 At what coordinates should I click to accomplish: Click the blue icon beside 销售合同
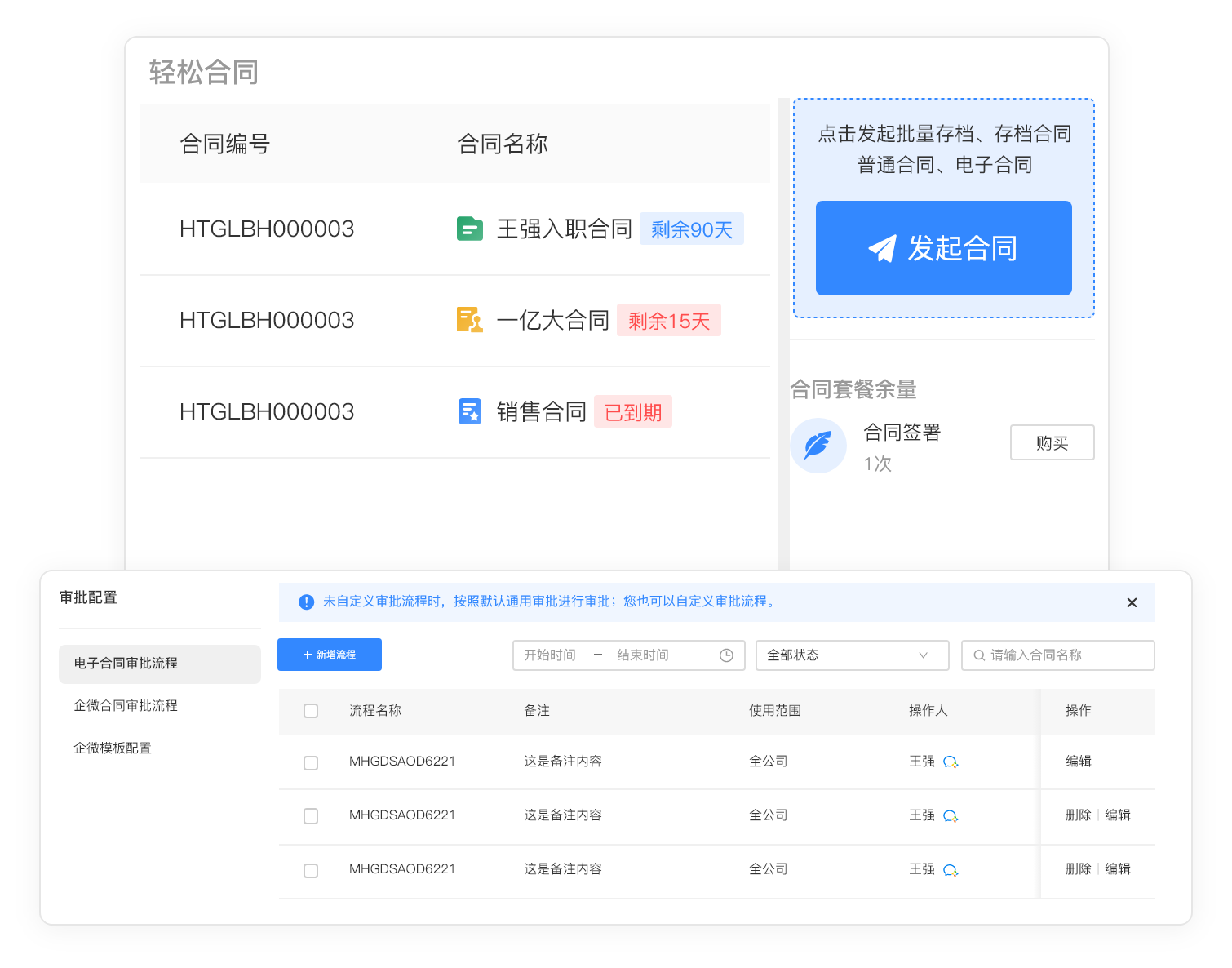469,411
